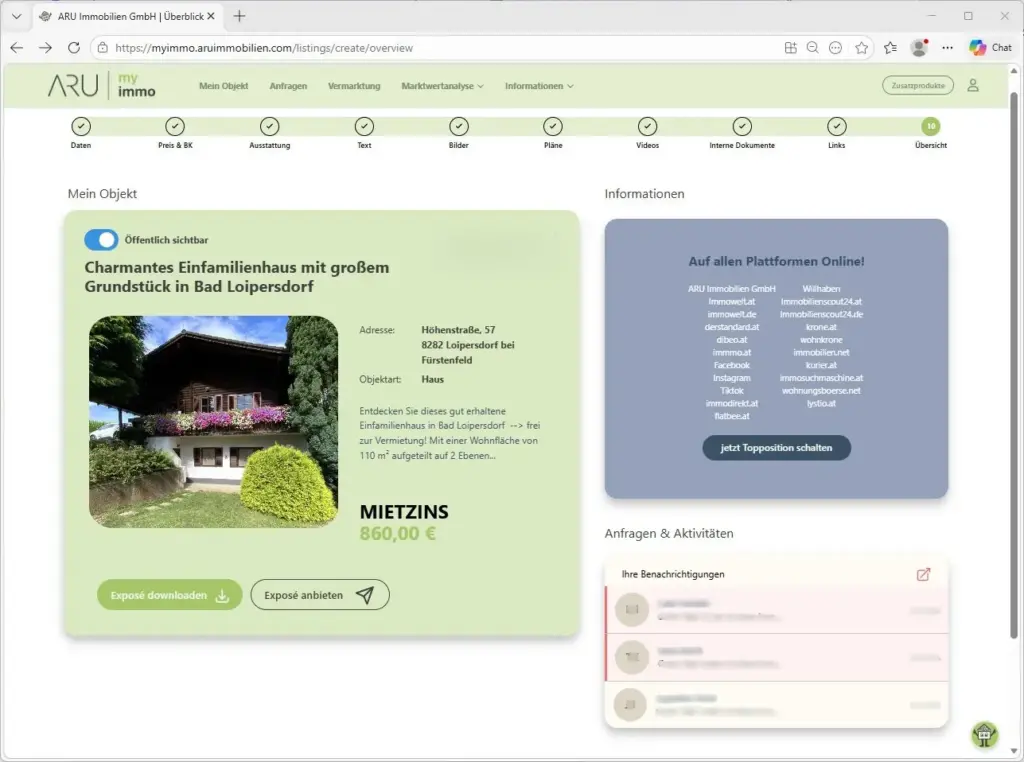Click the ARU my immo logo

coord(102,86)
